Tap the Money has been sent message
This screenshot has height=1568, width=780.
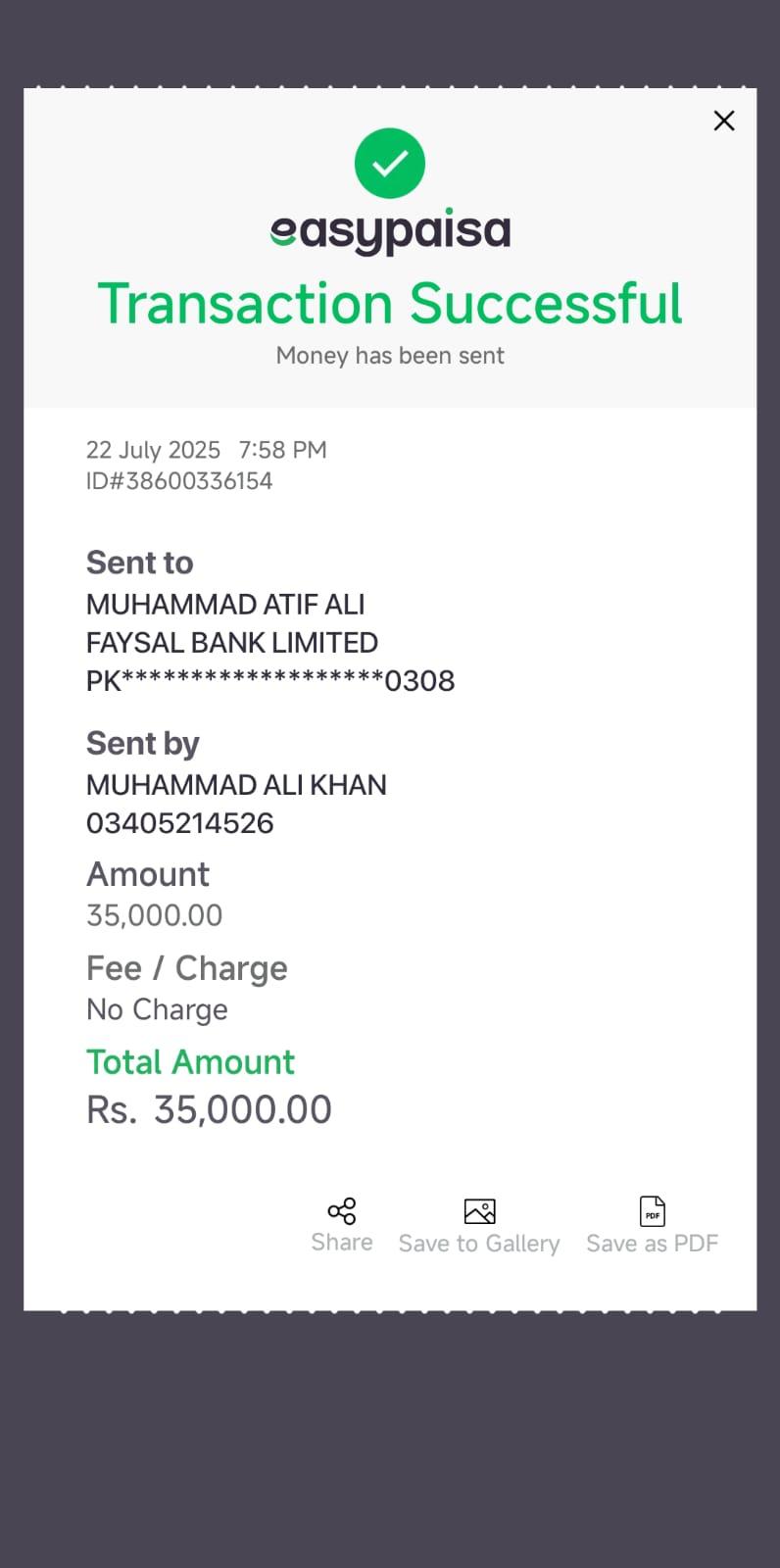pyautogui.click(x=390, y=356)
